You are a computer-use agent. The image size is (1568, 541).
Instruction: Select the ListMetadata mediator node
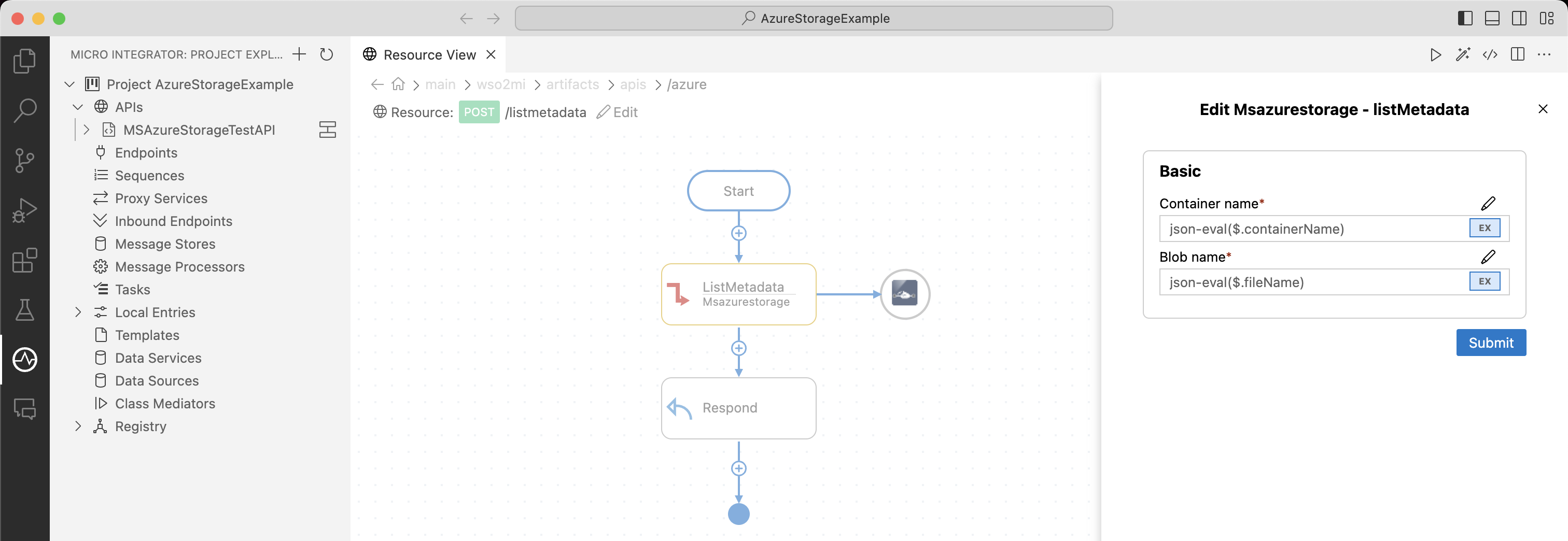(x=738, y=294)
